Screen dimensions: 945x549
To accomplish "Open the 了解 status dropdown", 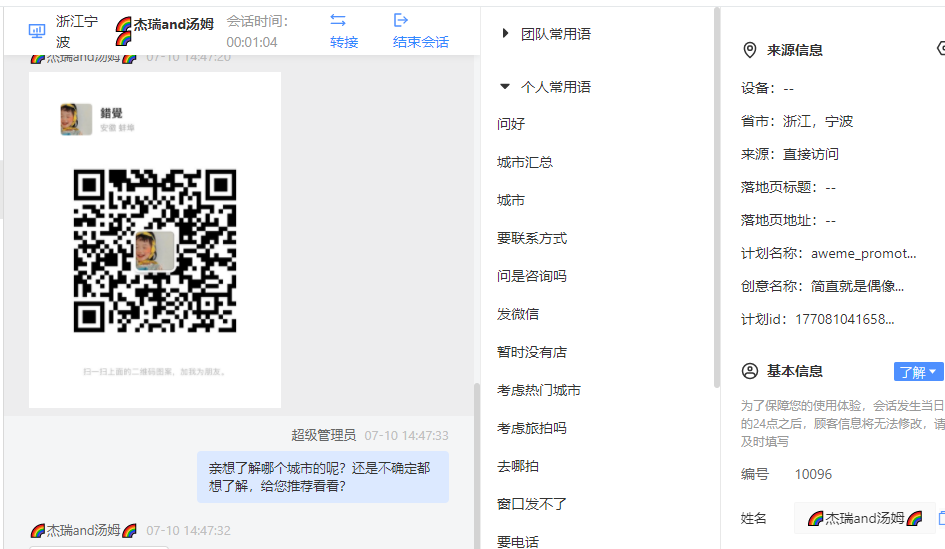I will (x=918, y=372).
